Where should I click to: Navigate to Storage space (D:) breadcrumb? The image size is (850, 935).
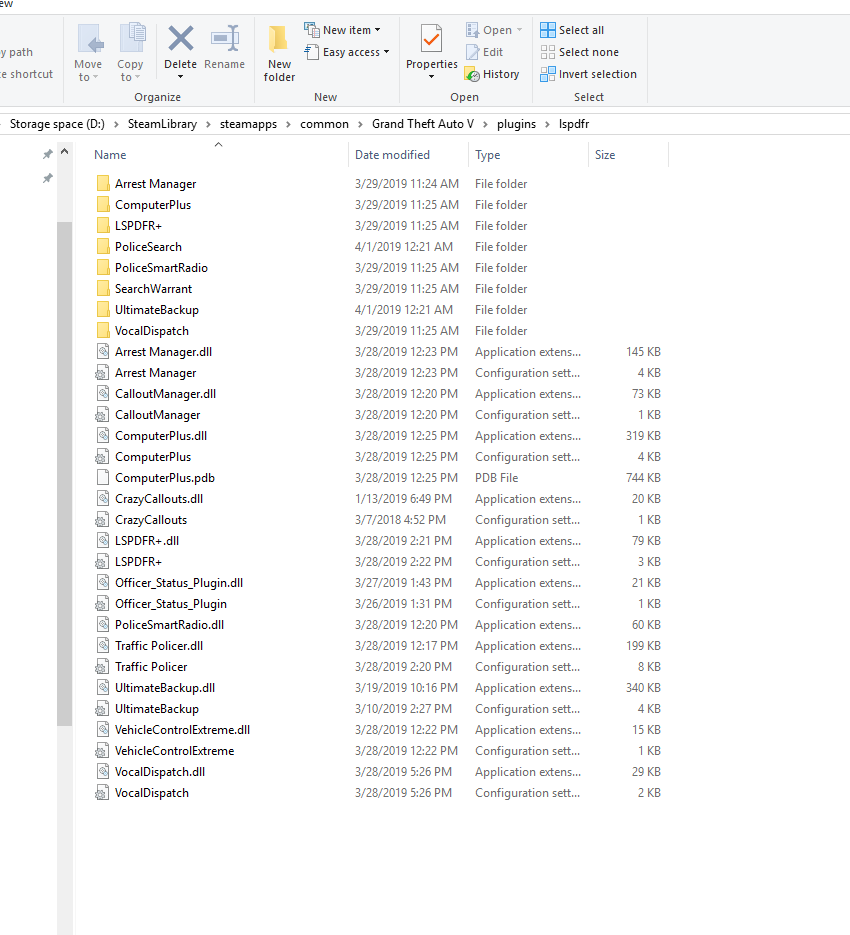tap(57, 124)
